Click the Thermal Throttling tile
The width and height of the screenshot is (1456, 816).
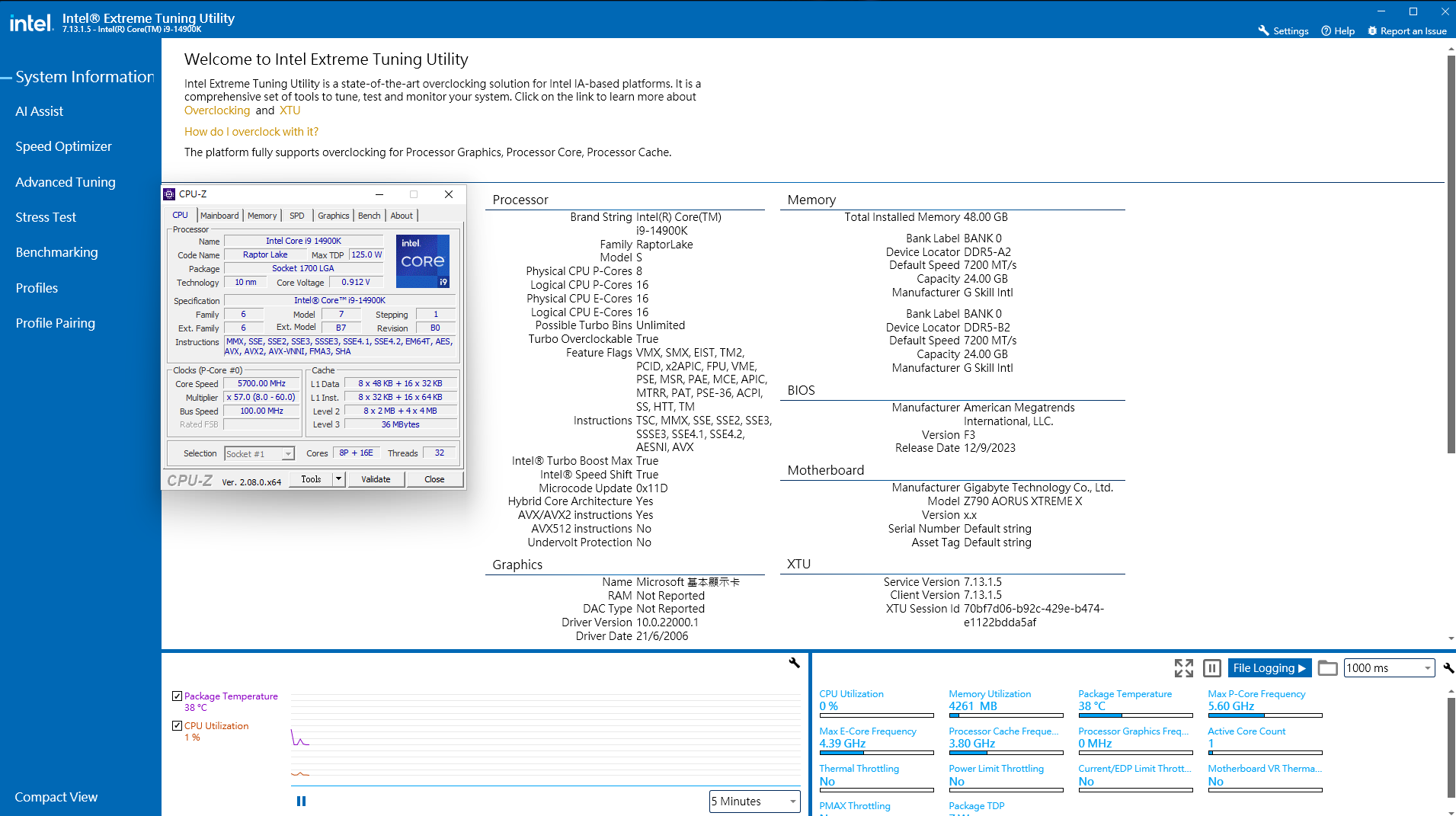coord(876,778)
